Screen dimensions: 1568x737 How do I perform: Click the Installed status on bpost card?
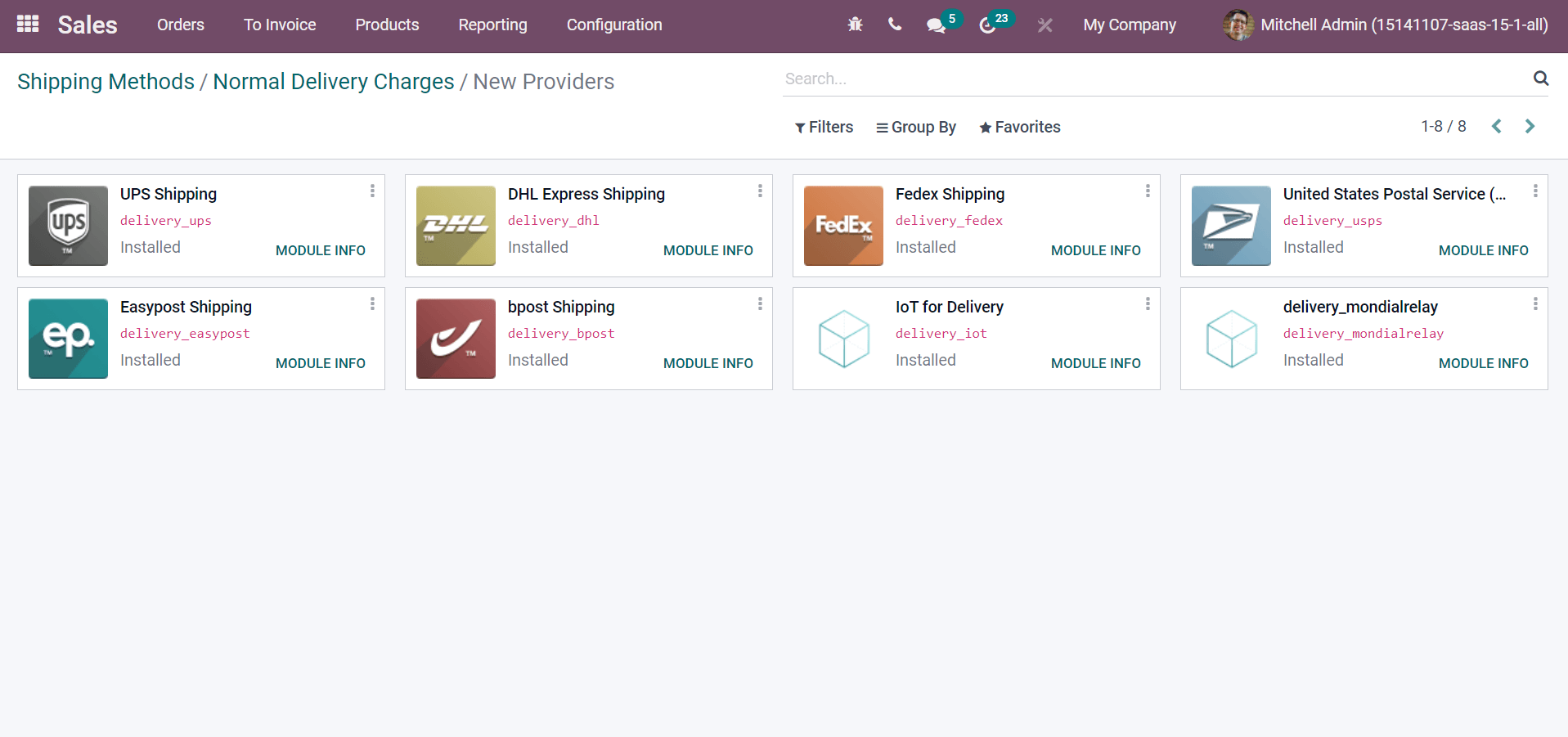(x=537, y=360)
